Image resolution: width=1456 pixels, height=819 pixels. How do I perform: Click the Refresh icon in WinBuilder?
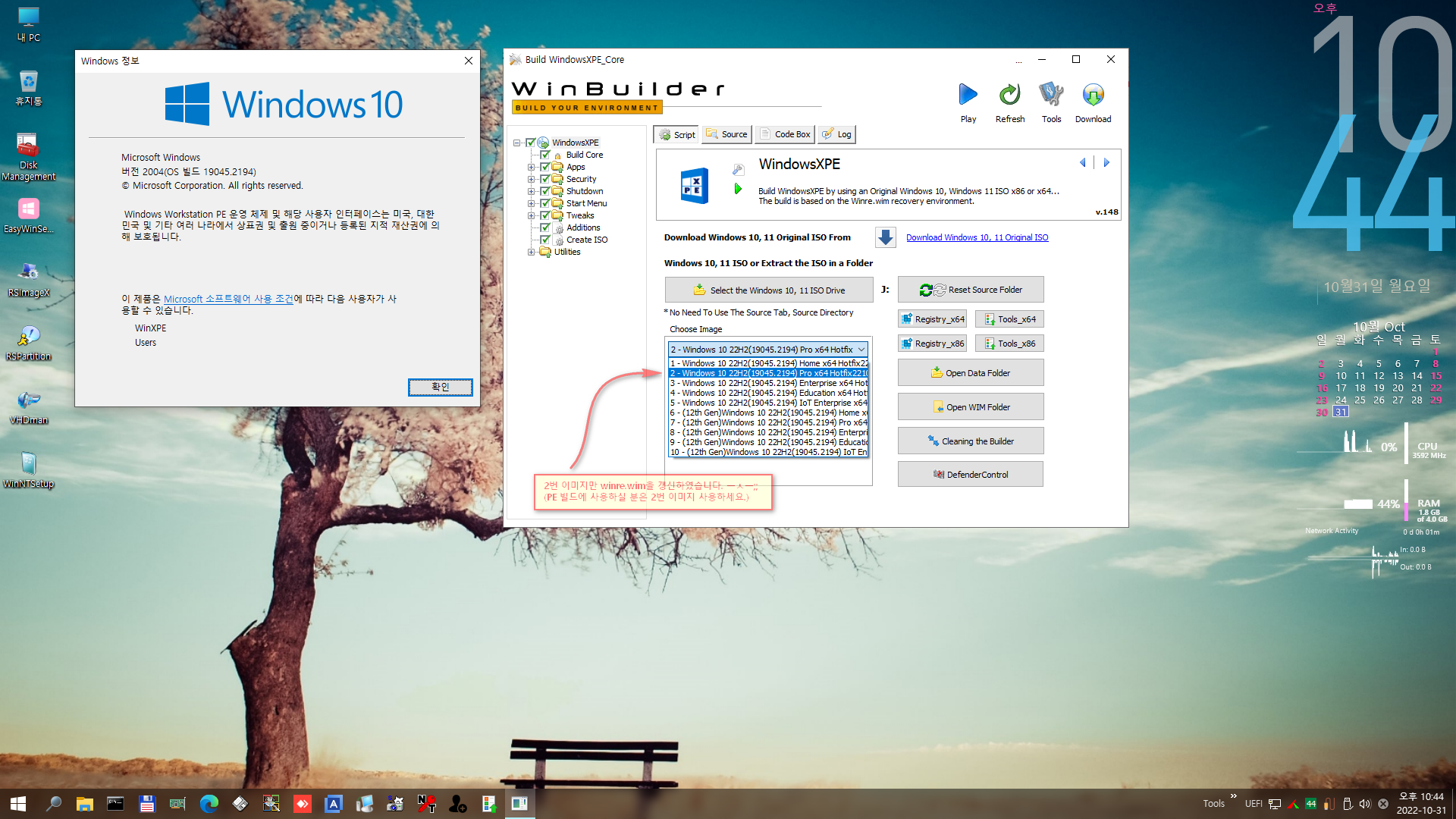pos(1009,95)
